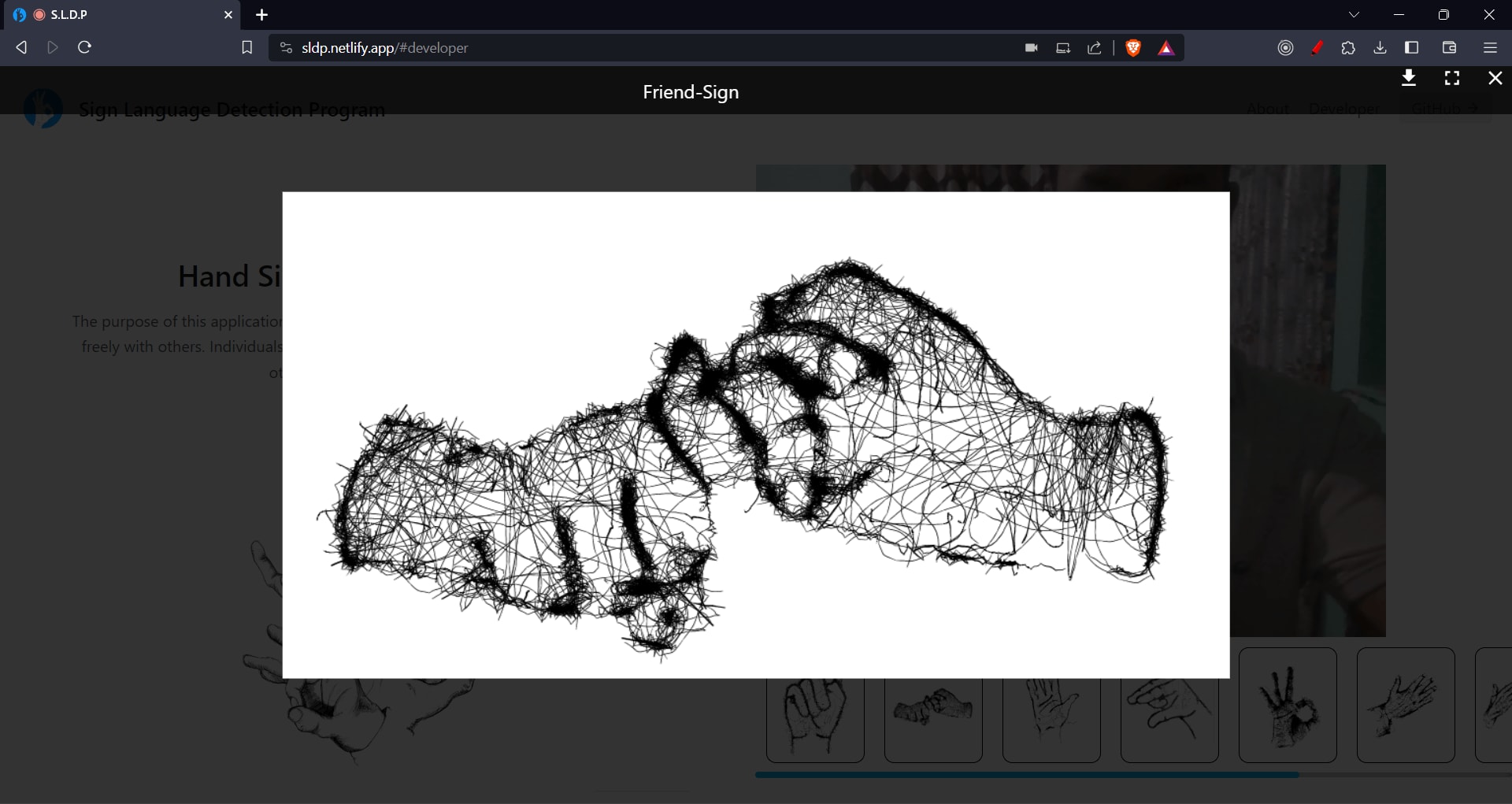The height and width of the screenshot is (804, 1512).
Task: Open the circular VPN extension icon
Action: coord(1285,48)
